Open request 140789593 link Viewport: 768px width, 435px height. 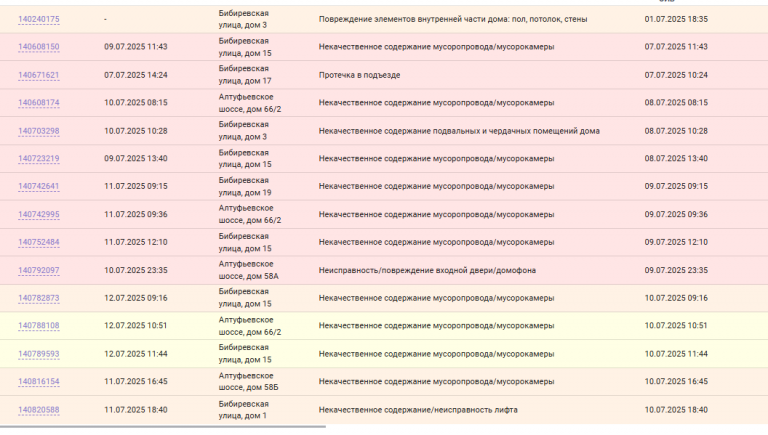click(39, 354)
